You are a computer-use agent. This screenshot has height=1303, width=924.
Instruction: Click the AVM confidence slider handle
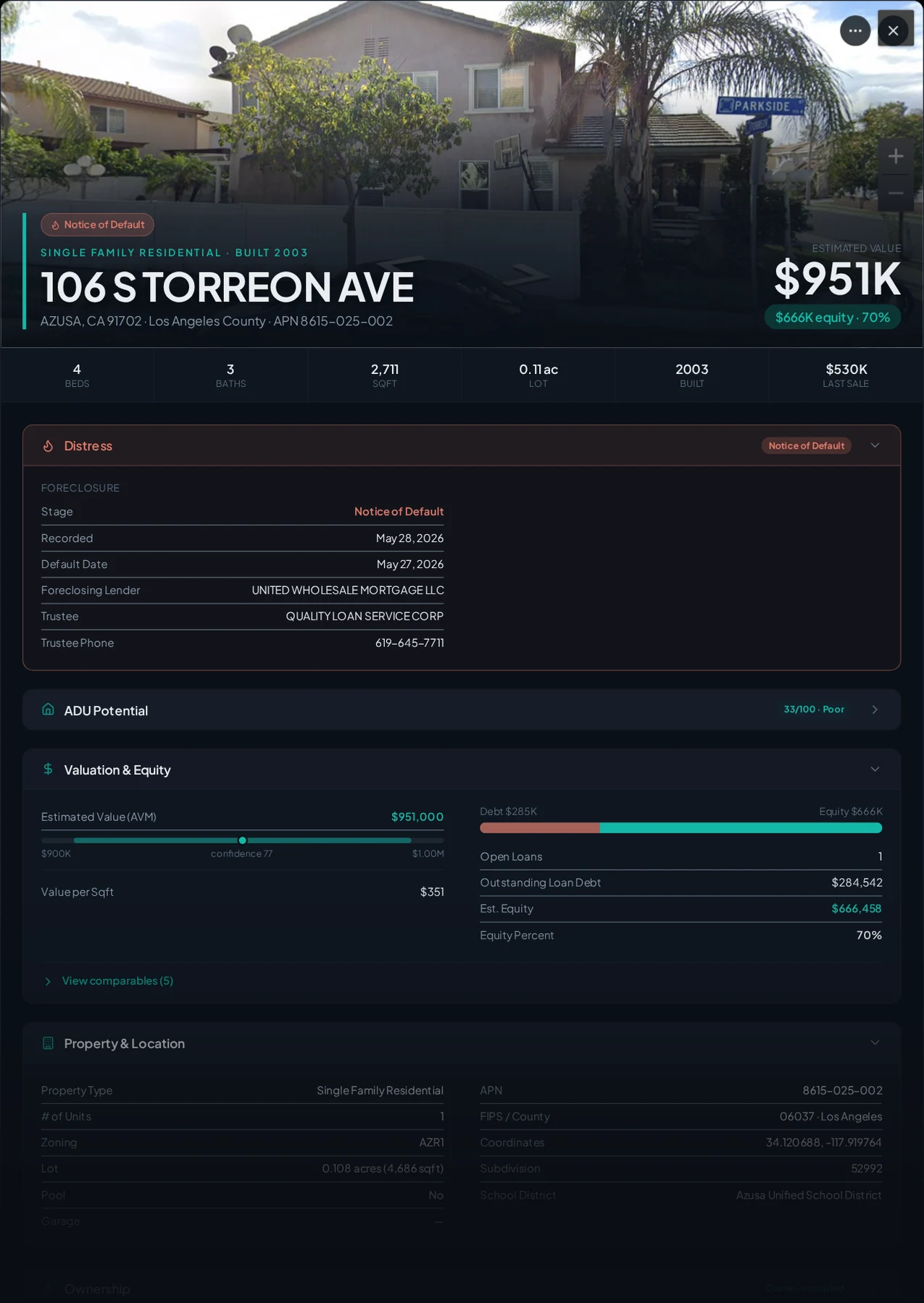point(242,840)
